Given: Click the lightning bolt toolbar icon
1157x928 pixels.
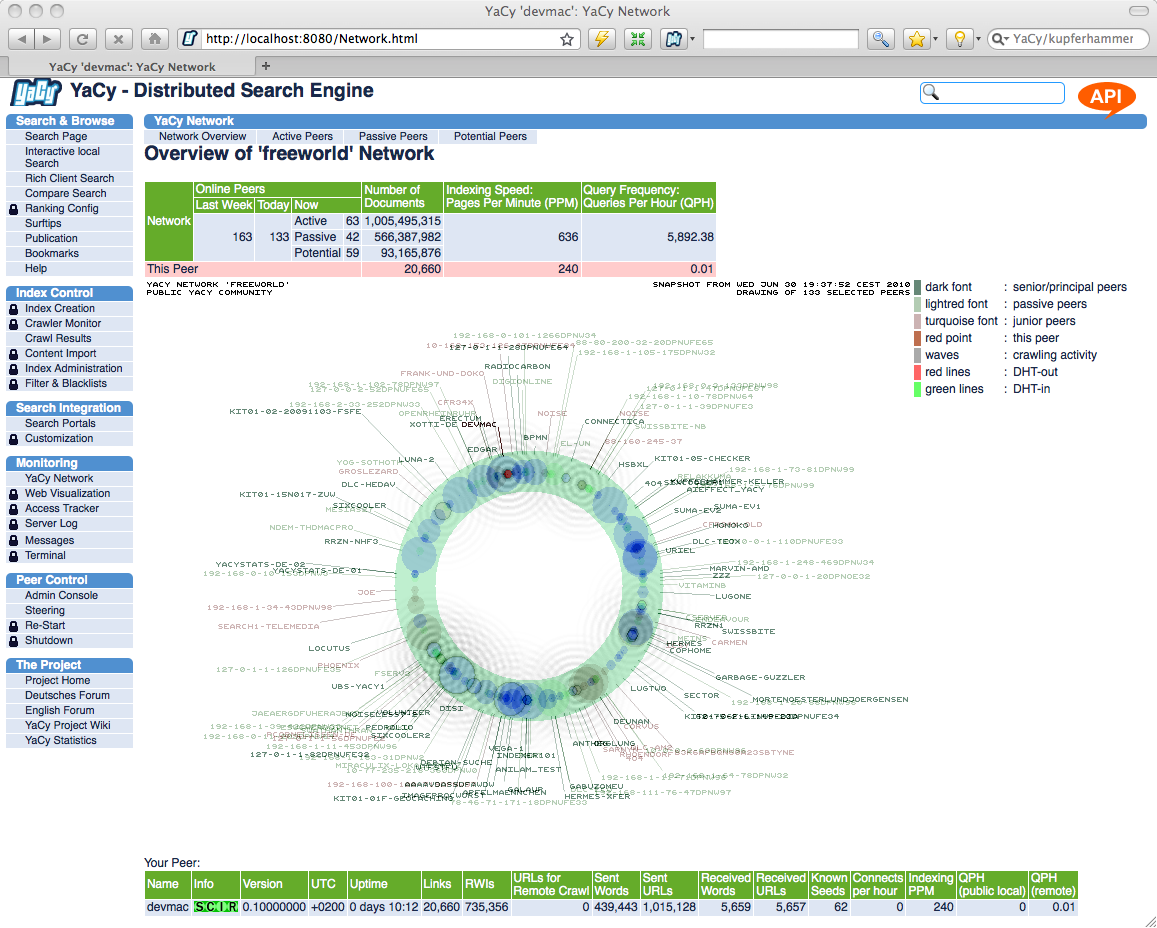Looking at the screenshot, I should 600,39.
